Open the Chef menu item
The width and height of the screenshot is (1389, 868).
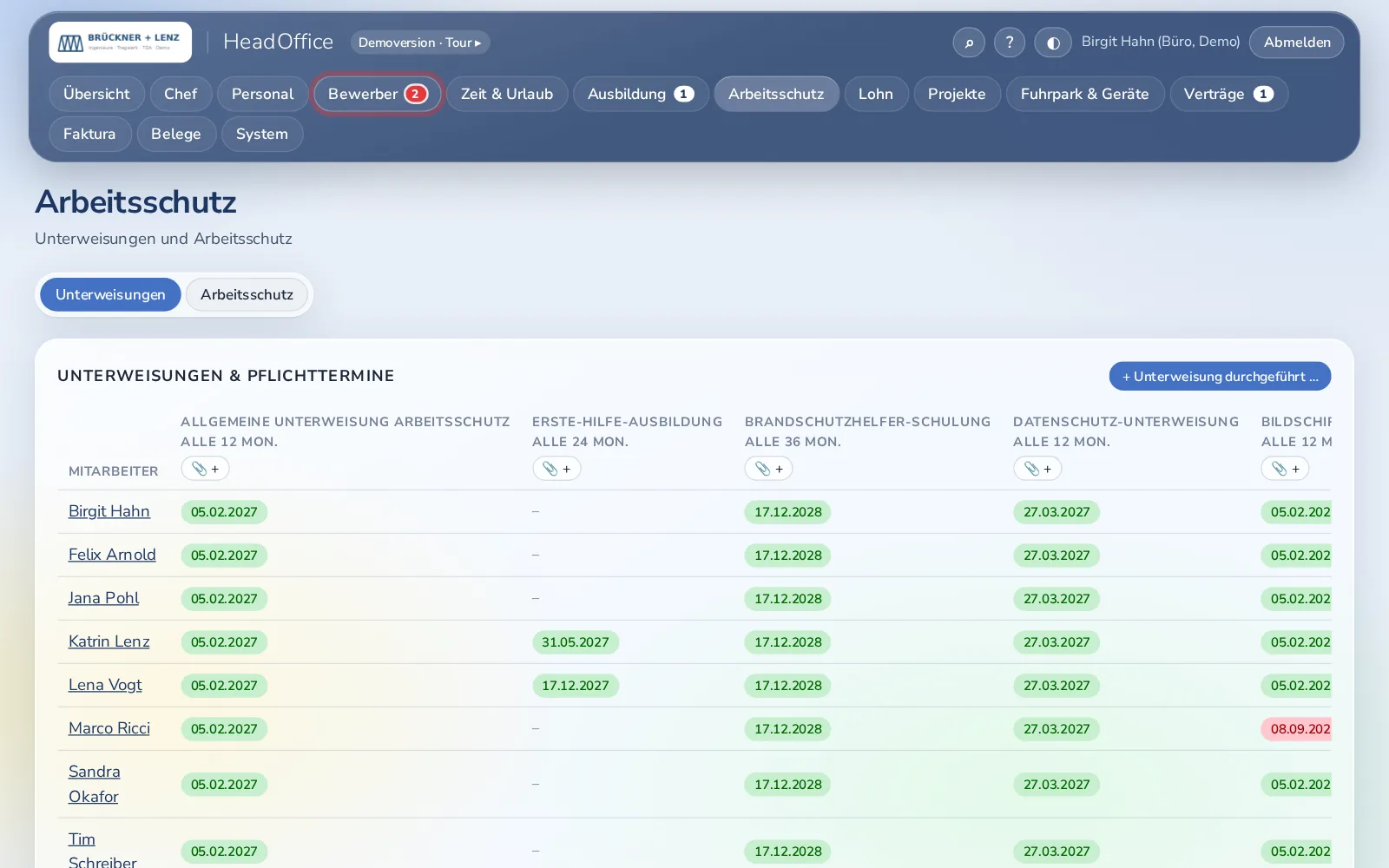pyautogui.click(x=181, y=94)
